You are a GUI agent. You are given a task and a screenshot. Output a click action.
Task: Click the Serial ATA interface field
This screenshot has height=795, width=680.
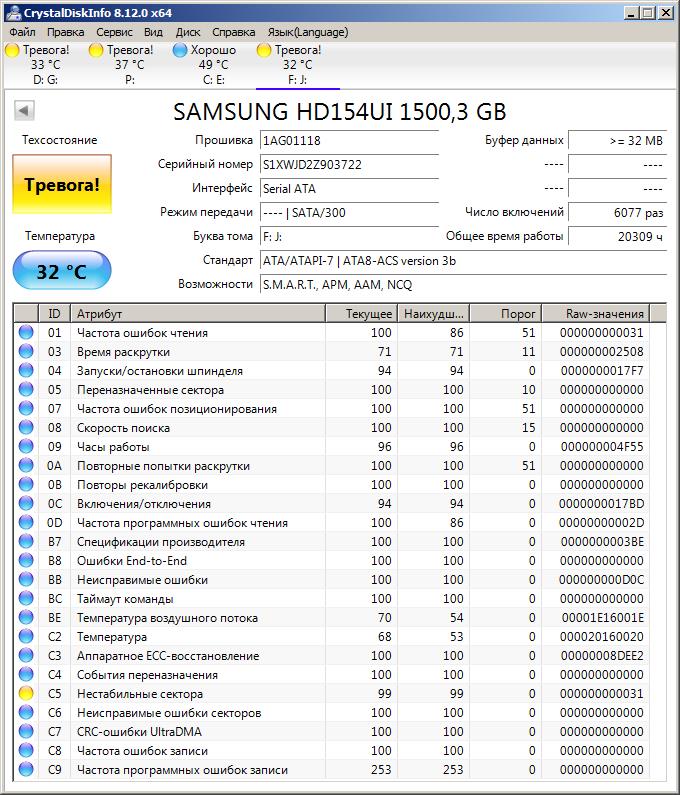tap(349, 189)
